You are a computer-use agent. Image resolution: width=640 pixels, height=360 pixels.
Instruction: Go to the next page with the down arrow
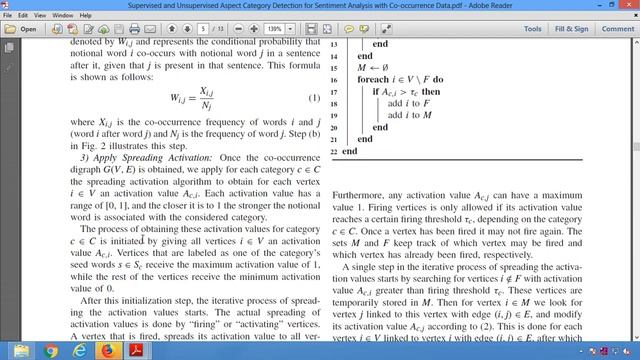click(x=187, y=29)
